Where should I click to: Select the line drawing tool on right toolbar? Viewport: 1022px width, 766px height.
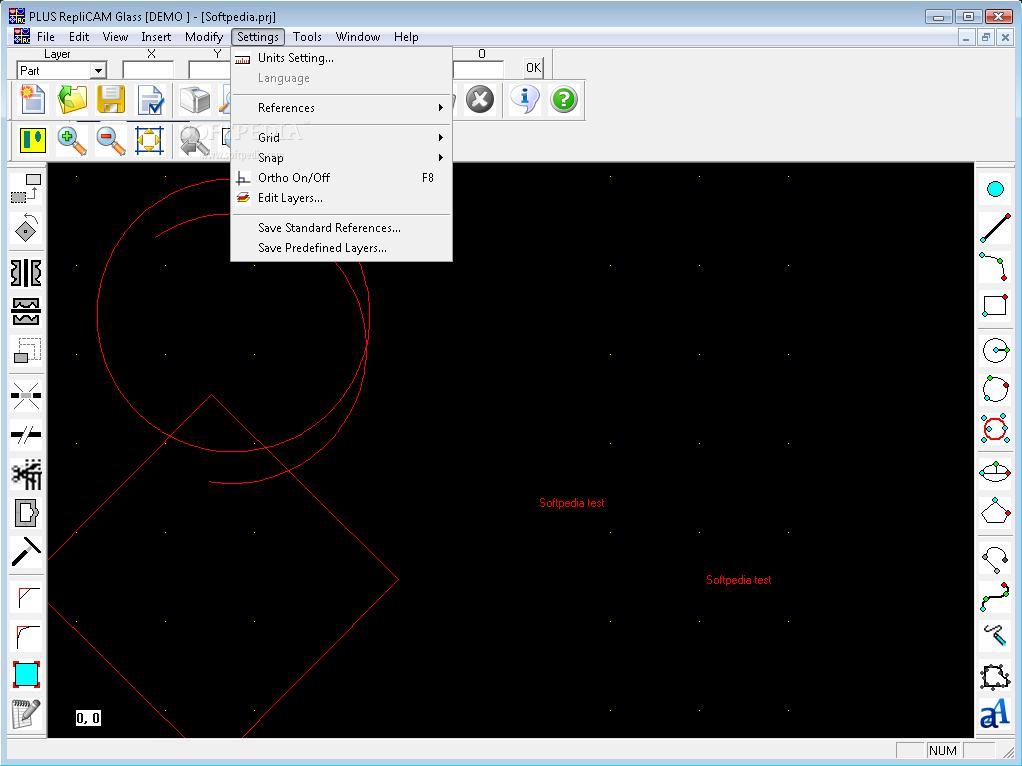tap(995, 229)
